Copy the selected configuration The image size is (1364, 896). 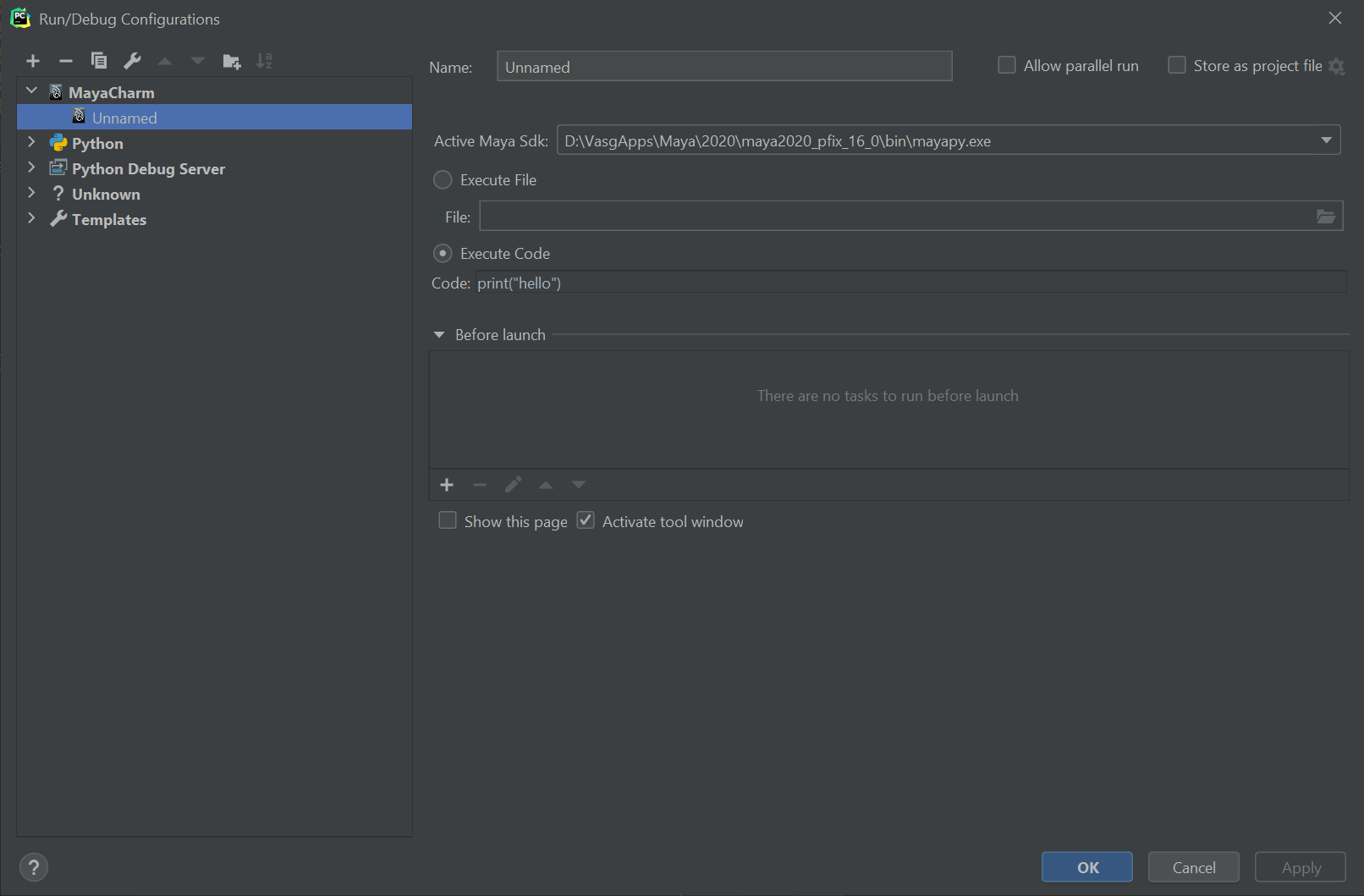coord(99,60)
